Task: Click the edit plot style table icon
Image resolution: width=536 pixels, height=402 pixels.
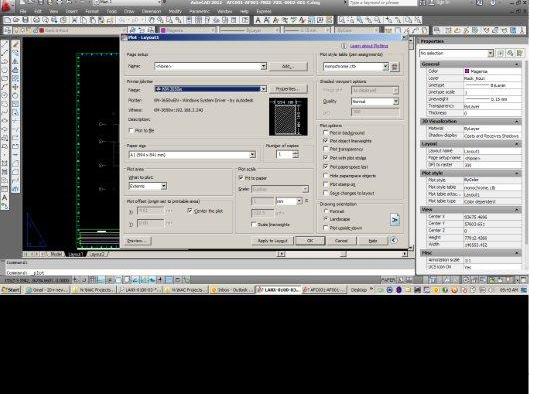Action: [395, 67]
